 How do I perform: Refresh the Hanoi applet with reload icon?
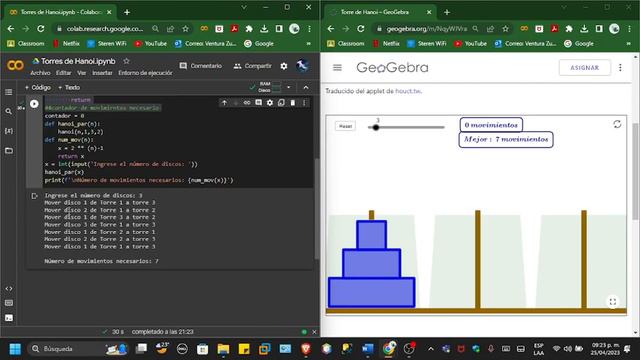[617, 124]
